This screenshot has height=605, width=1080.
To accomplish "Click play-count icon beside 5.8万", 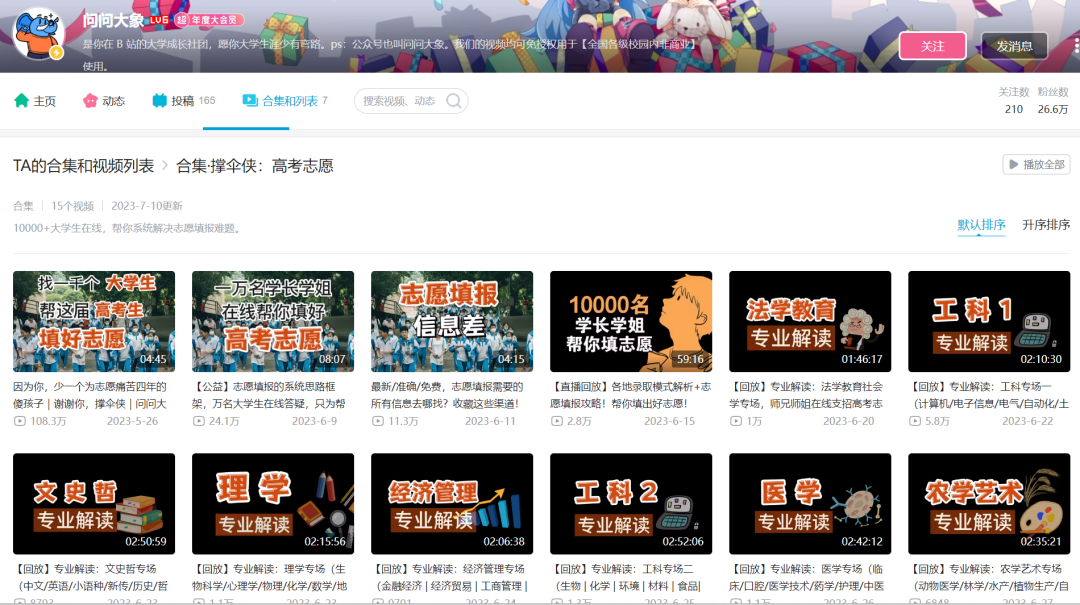I will [915, 421].
